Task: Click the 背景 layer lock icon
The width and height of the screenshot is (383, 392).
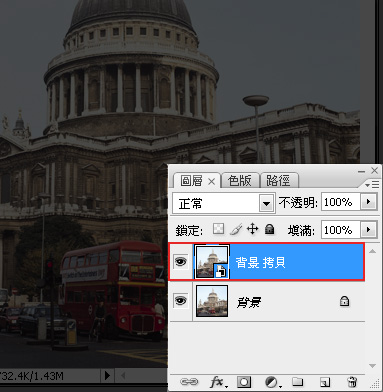Action: (344, 301)
